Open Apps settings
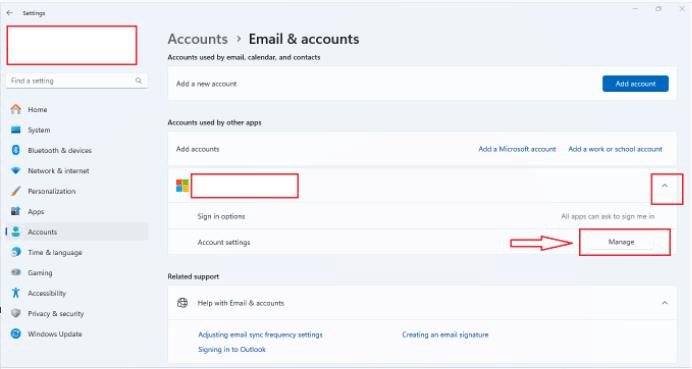This screenshot has width=692, height=369. 77,211
